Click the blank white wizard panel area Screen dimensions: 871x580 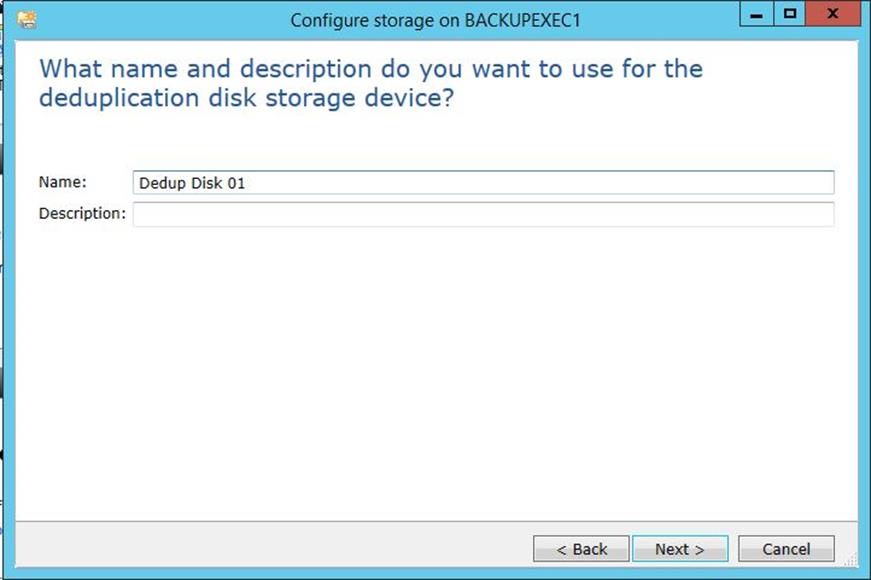click(436, 372)
